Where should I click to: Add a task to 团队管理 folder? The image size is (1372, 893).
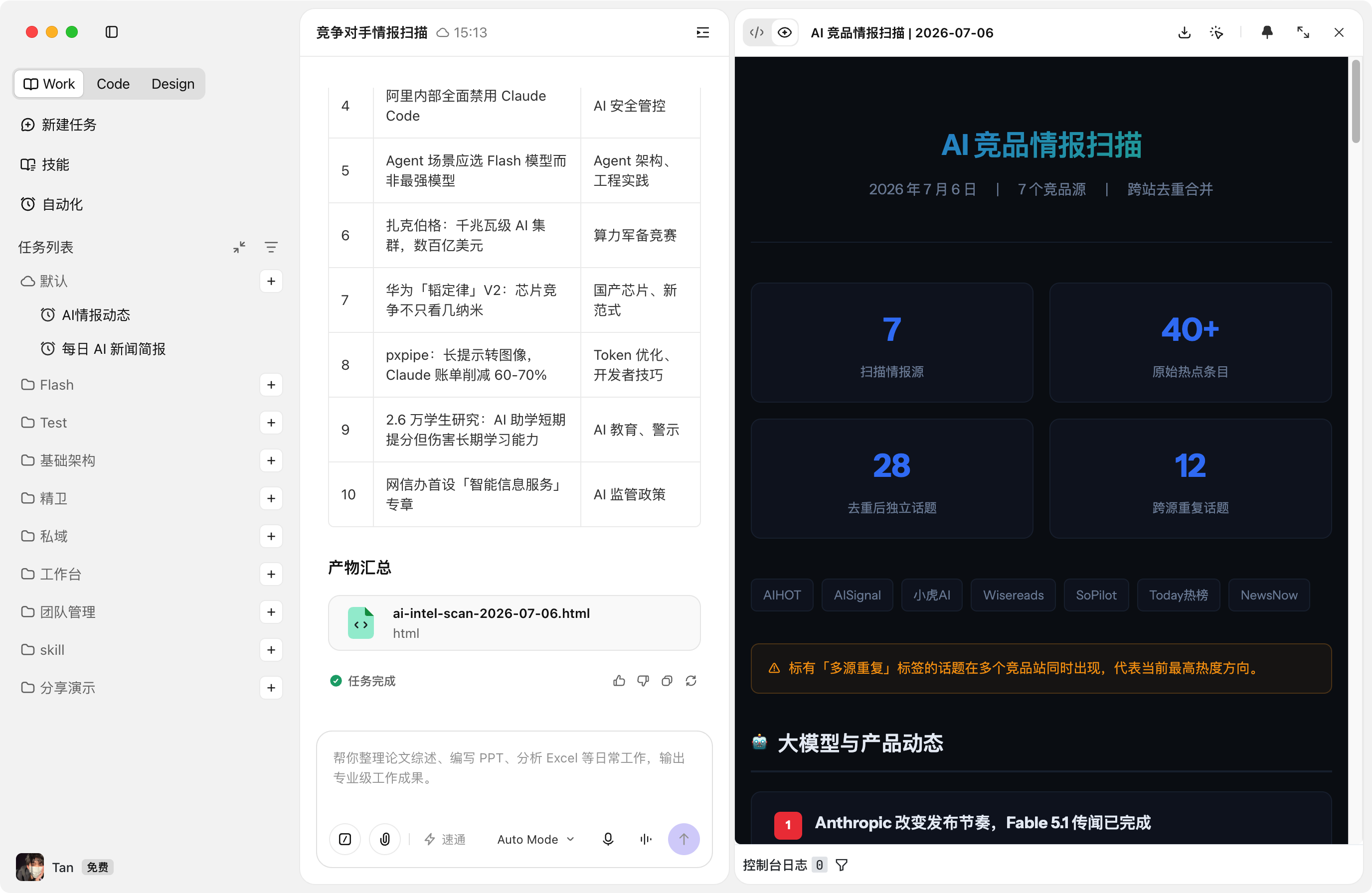[x=271, y=612]
